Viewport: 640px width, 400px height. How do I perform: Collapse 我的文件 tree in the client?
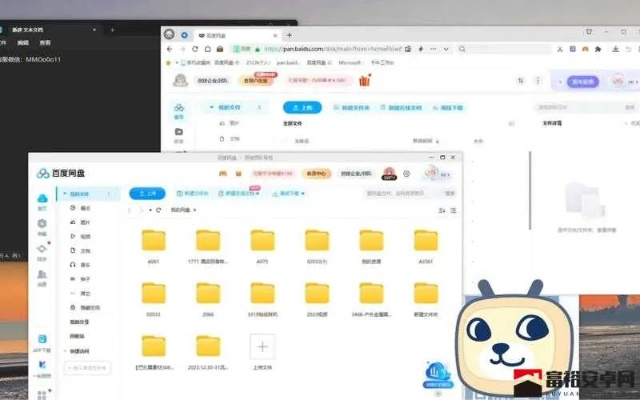tap(65, 193)
